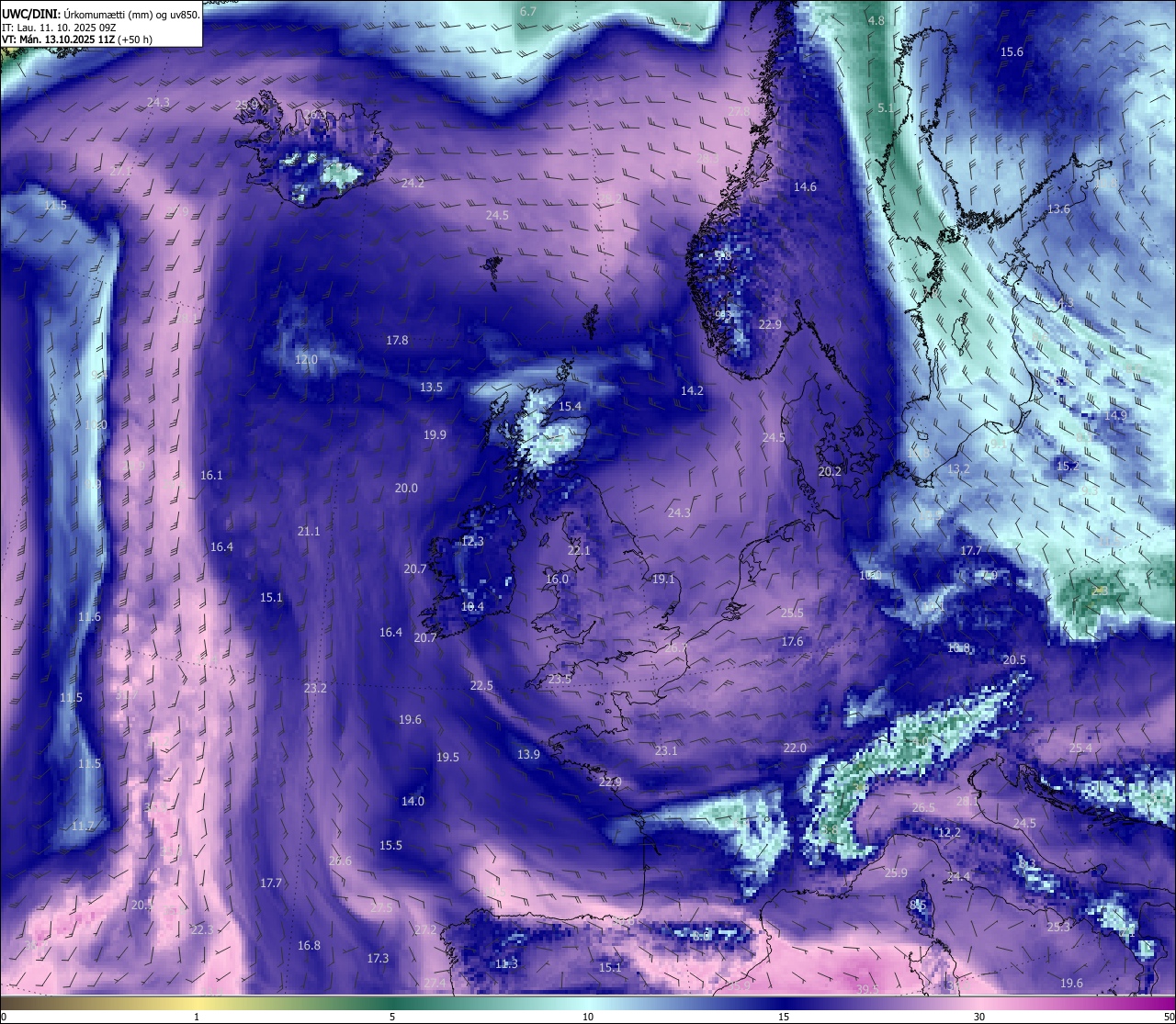Click the UWC/DINI title line in the header box
The width and height of the screenshot is (1176, 1024).
coord(100,15)
